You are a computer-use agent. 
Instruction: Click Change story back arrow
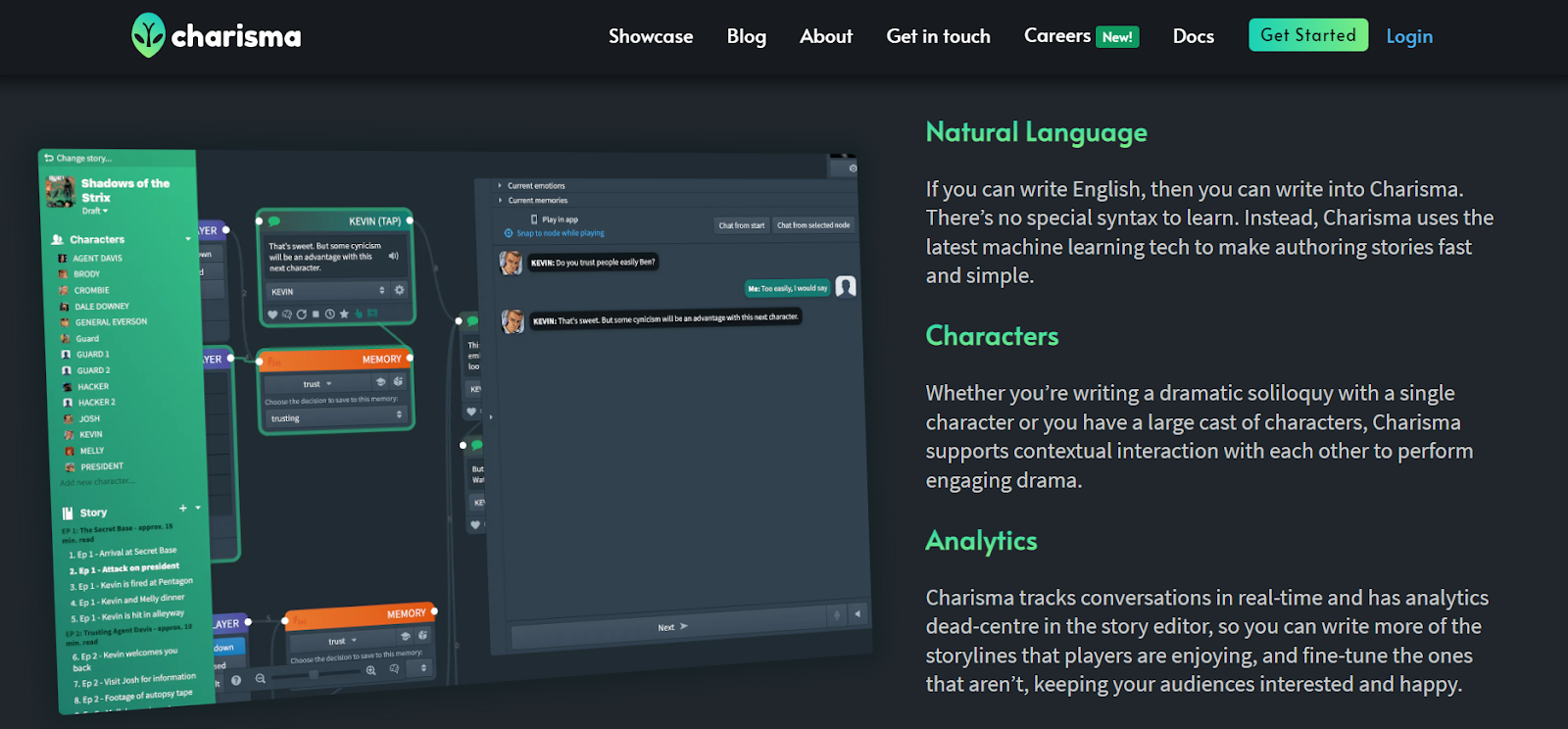click(49, 158)
